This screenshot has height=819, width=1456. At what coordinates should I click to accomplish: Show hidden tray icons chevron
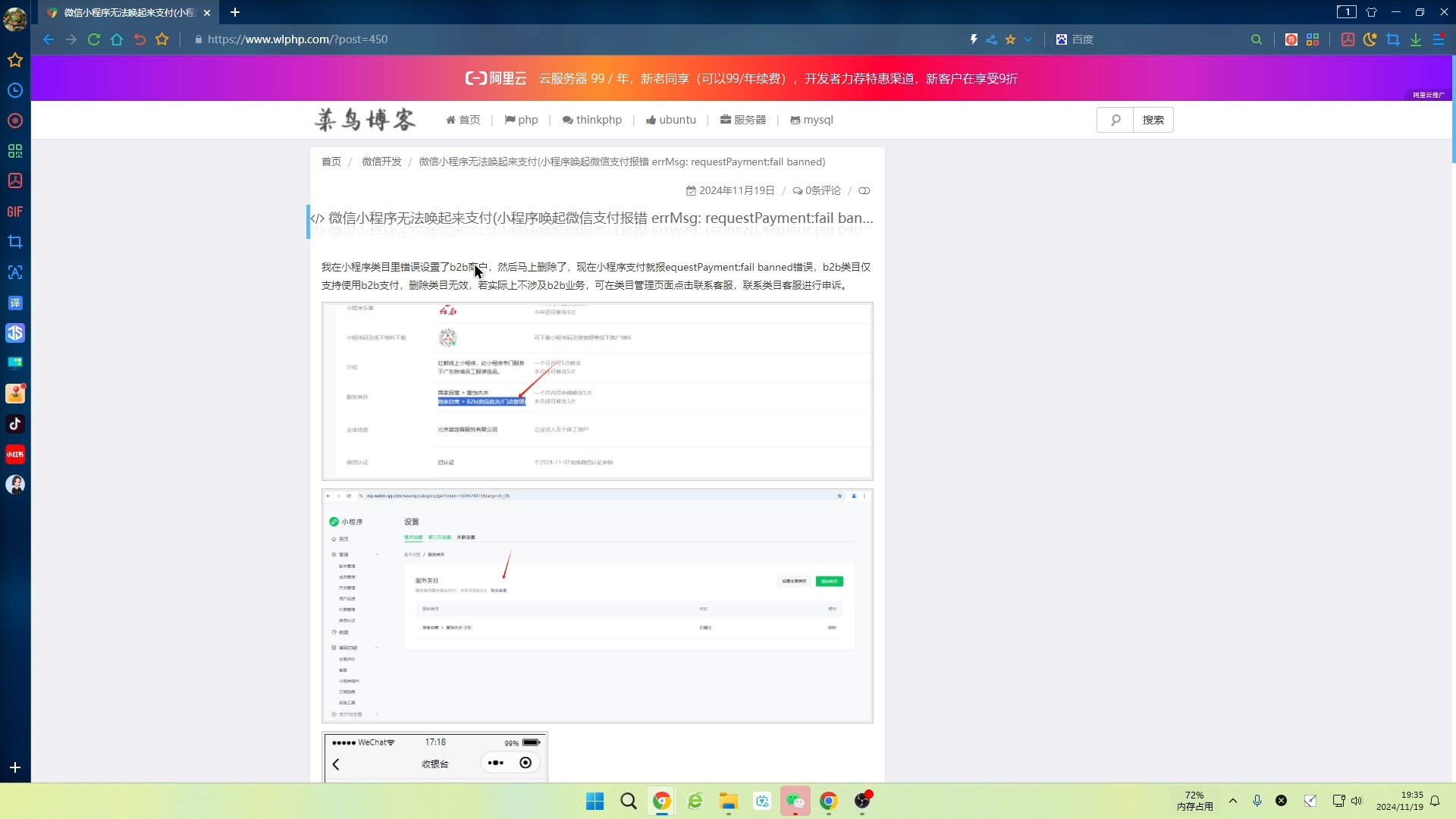[x=1233, y=801]
